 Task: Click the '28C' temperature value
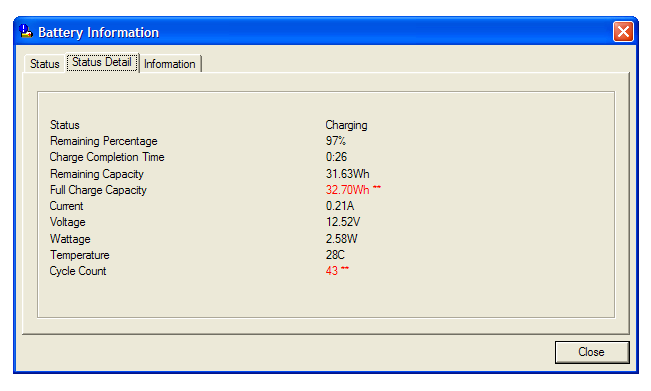335,255
